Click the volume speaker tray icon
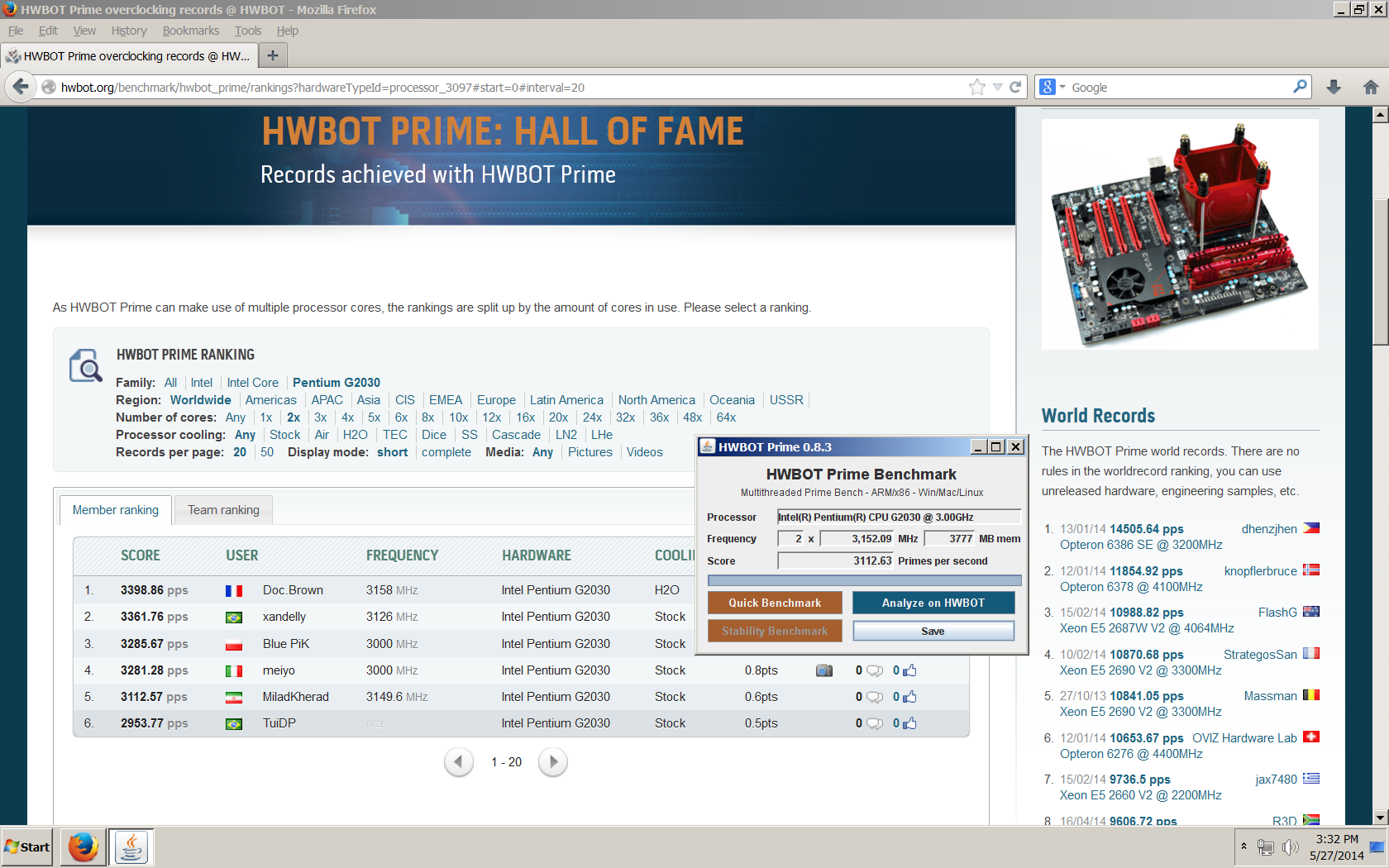1389x868 pixels. click(1290, 847)
